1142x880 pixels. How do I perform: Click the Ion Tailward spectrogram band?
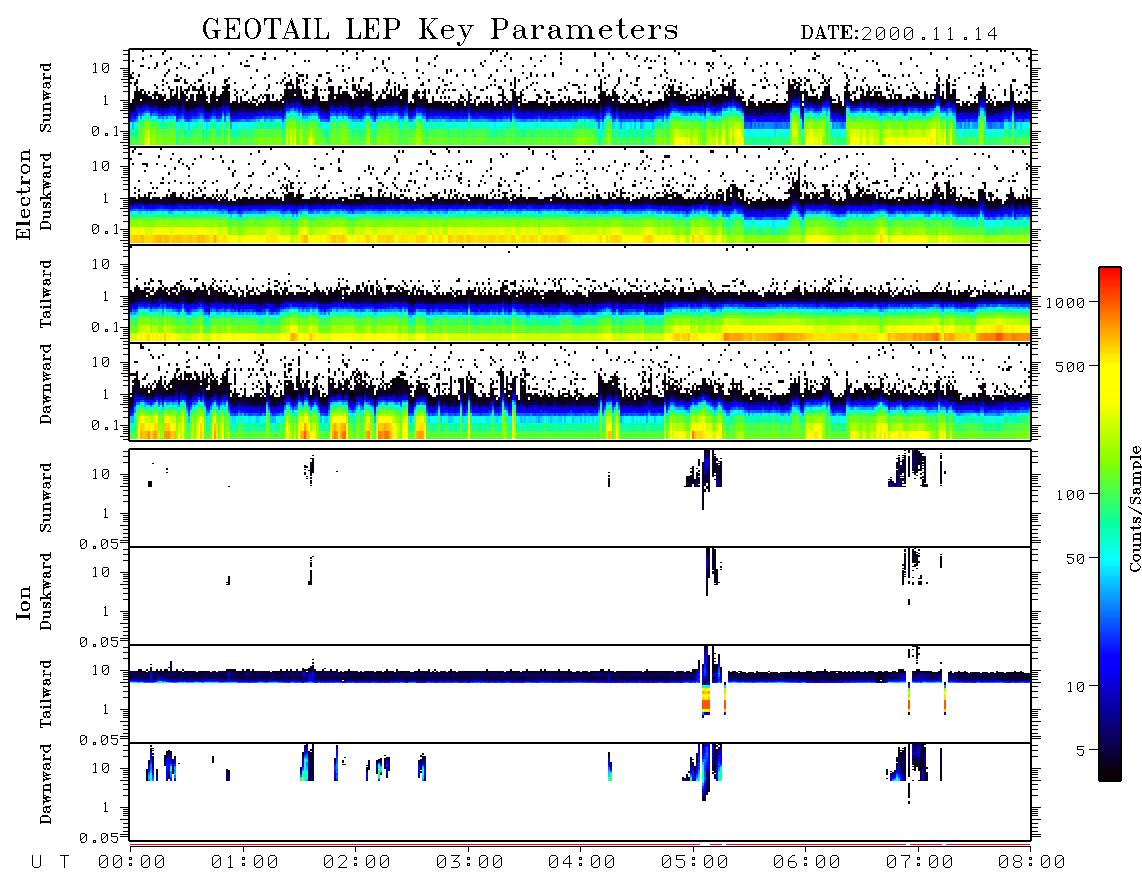tap(580, 677)
